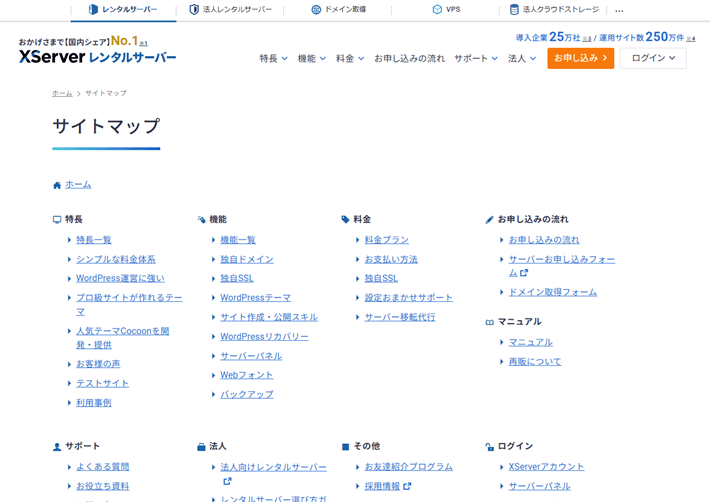The width and height of the screenshot is (710, 502).
Task: Click the briefcase icon beside 法人
Action: [201, 447]
